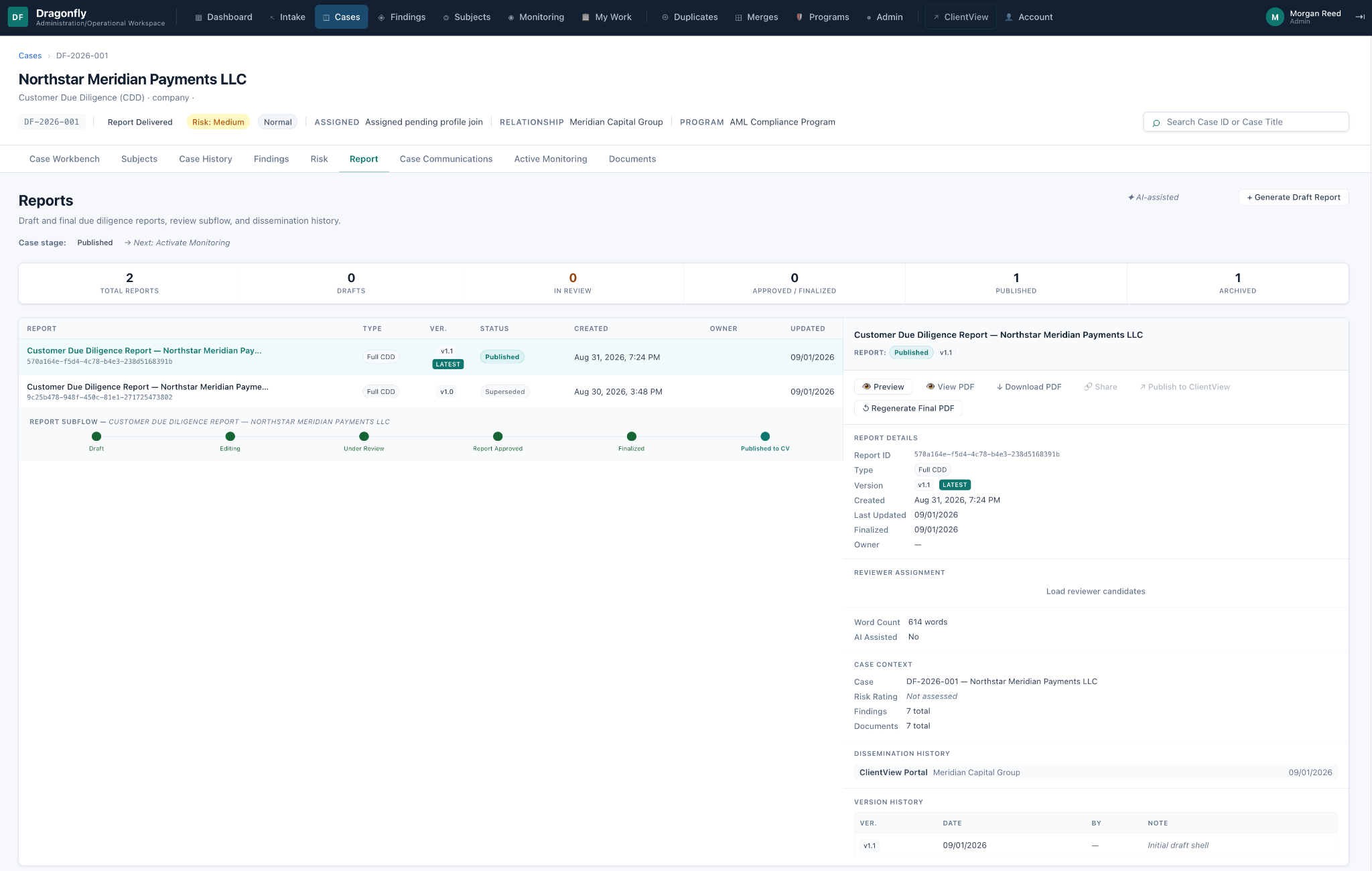
Task: Click the Draft subflow step marker
Action: [x=96, y=436]
